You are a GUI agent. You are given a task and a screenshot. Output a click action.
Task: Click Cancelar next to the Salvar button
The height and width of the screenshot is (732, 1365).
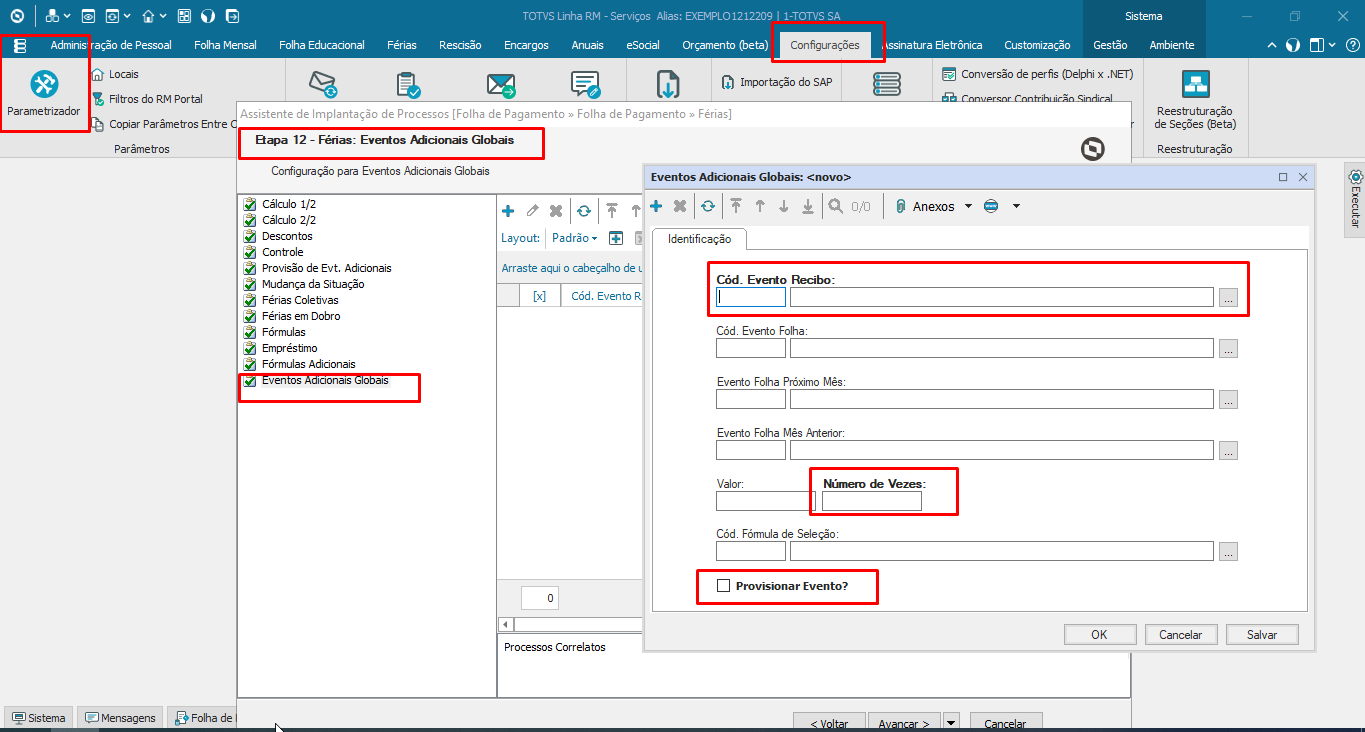(x=1180, y=635)
